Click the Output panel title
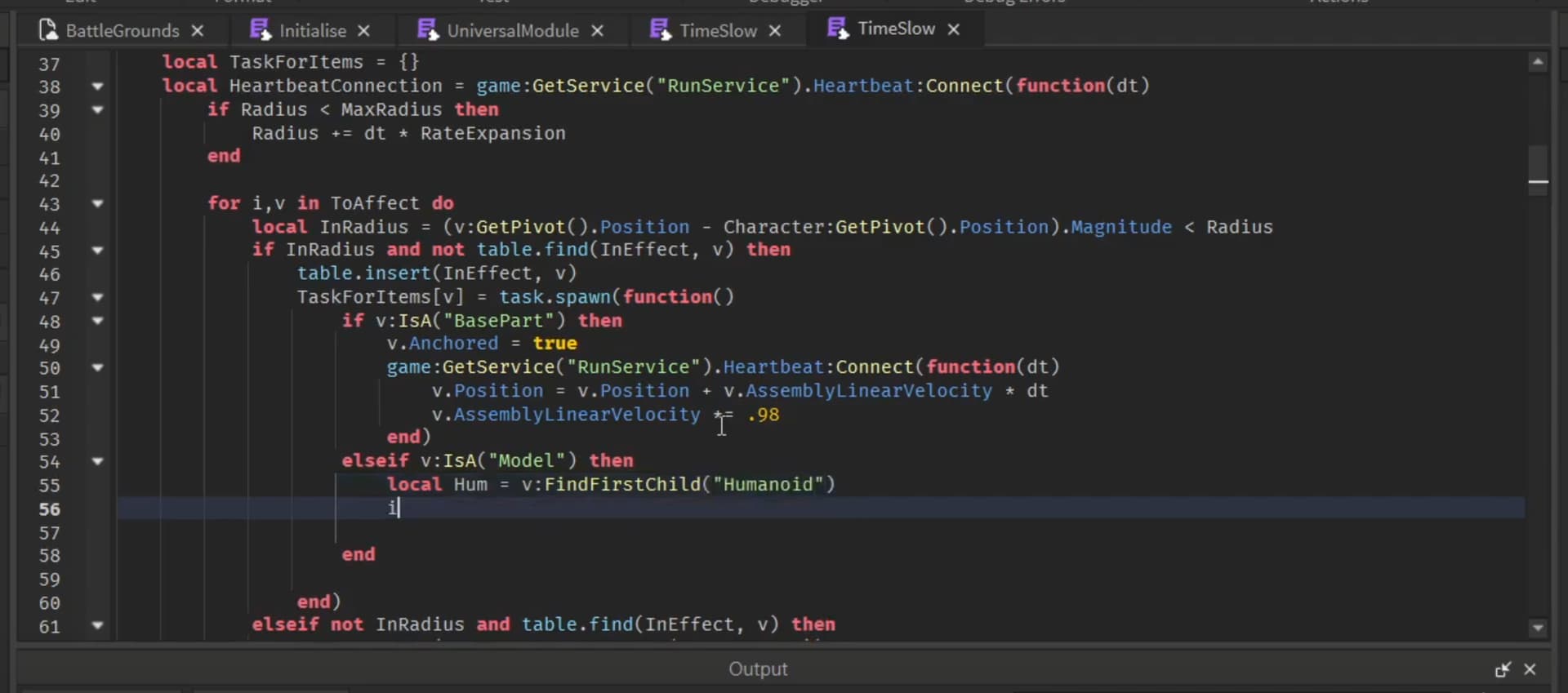Screen dimensions: 1568x693 (758, 669)
